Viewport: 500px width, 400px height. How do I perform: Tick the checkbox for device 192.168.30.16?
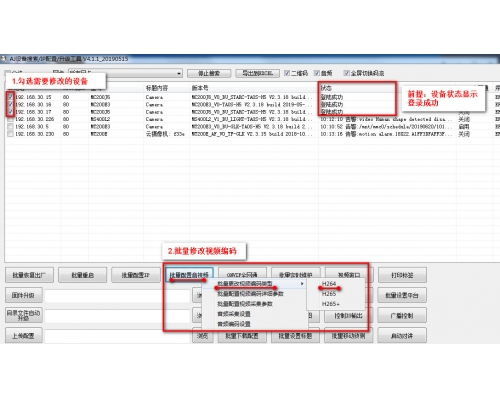(x=10, y=104)
